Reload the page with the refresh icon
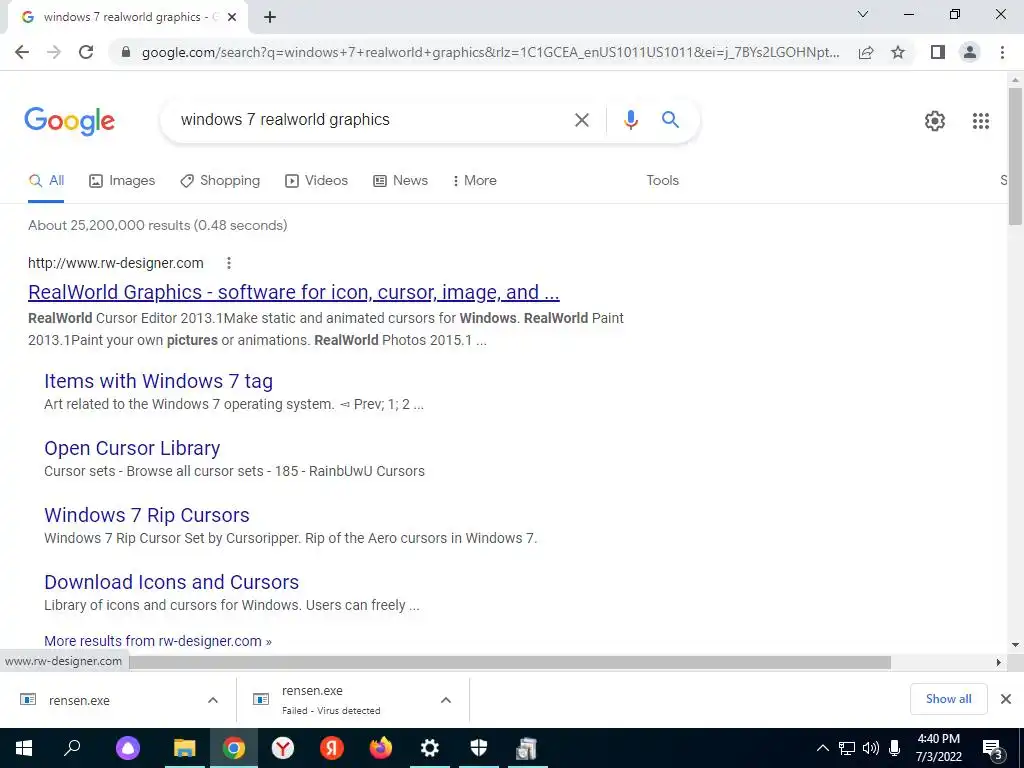 click(86, 52)
